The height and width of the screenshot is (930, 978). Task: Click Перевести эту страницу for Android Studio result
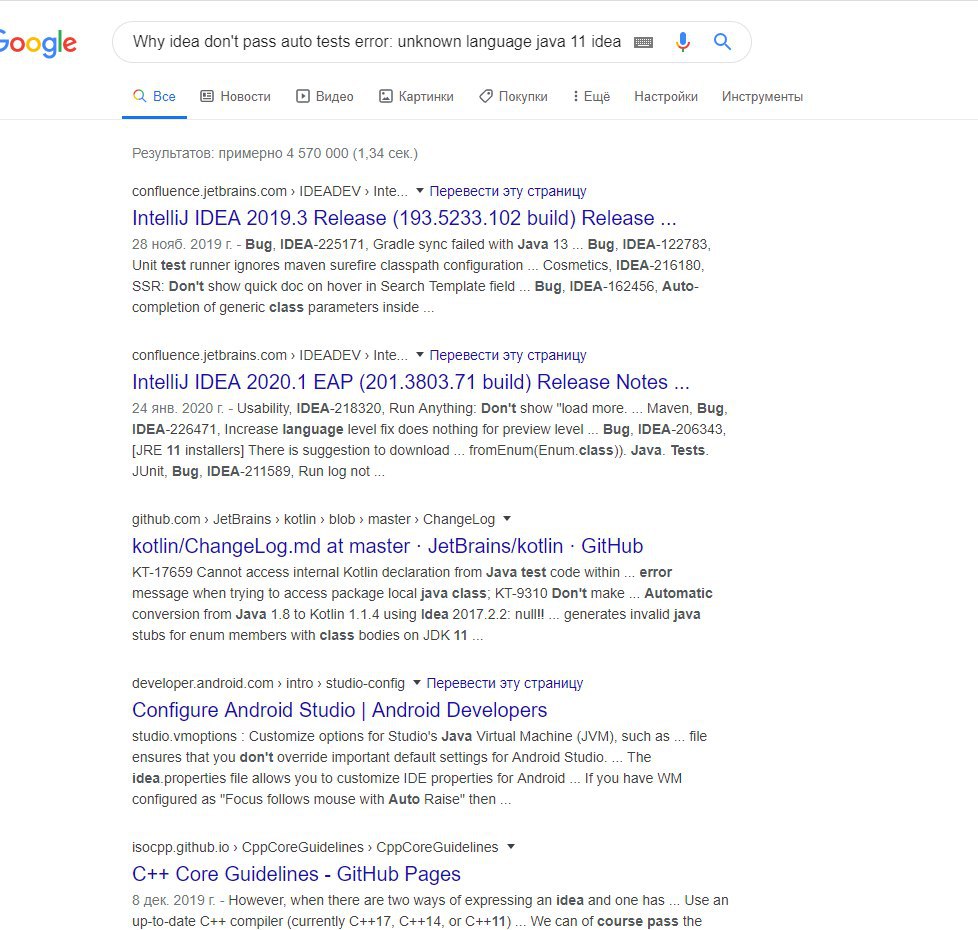click(505, 684)
